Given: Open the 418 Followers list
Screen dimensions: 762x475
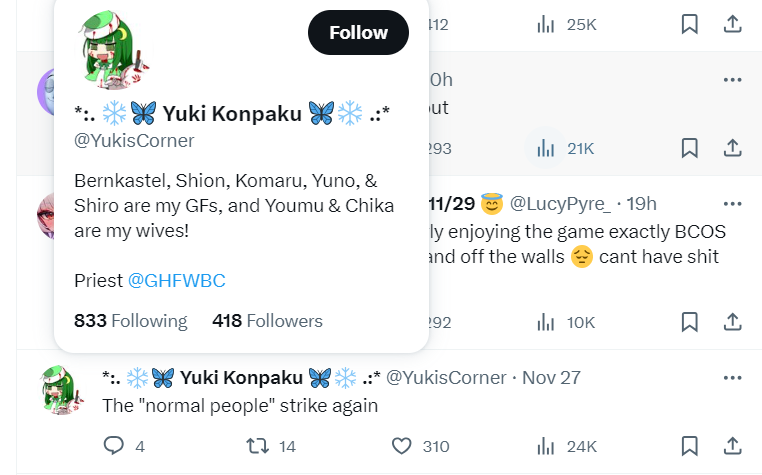Looking at the screenshot, I should click(x=267, y=321).
